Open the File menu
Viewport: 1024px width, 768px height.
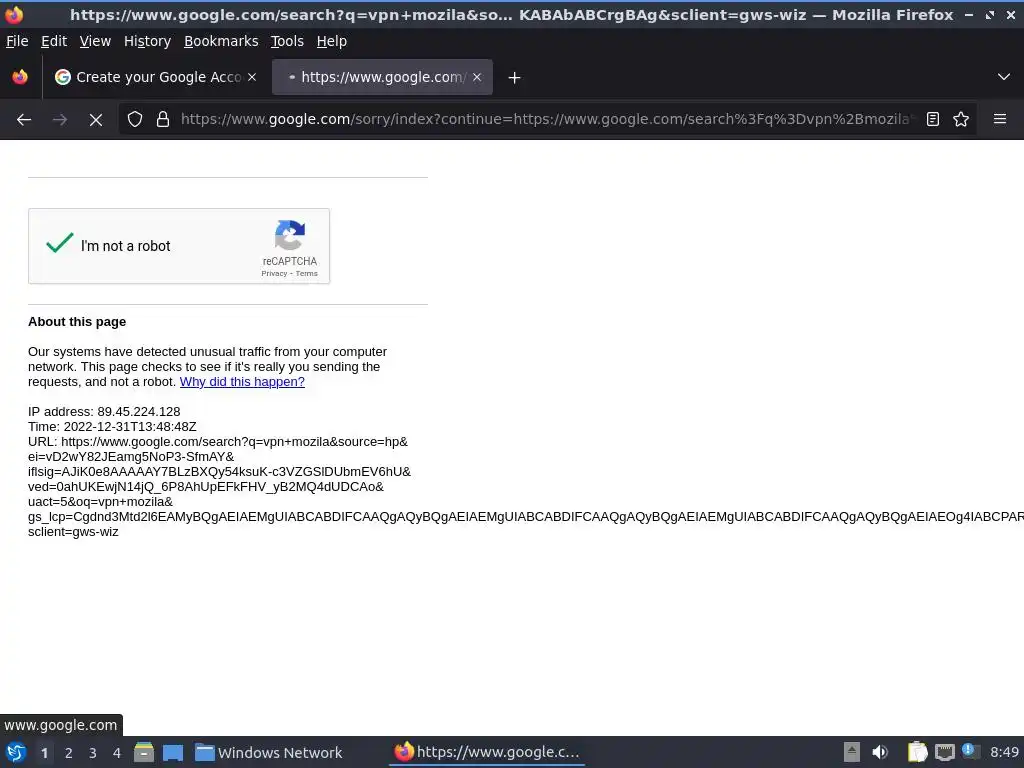tap(17, 41)
